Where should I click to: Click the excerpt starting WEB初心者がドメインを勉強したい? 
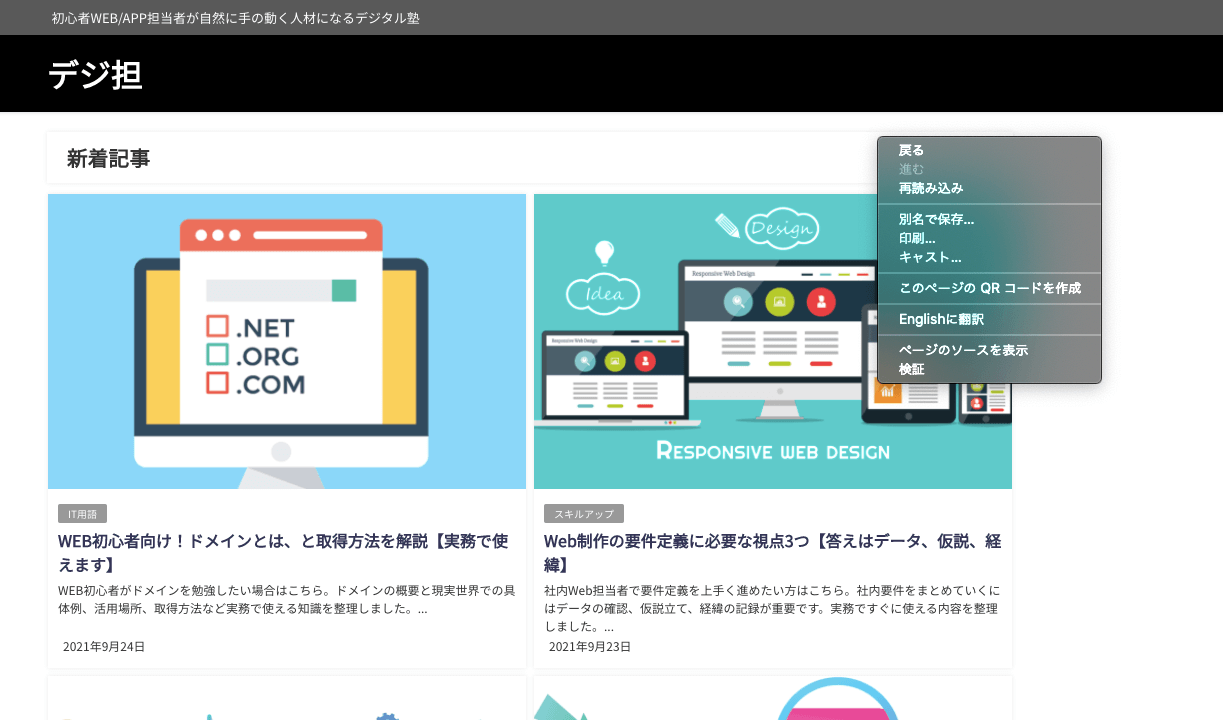coord(287,599)
